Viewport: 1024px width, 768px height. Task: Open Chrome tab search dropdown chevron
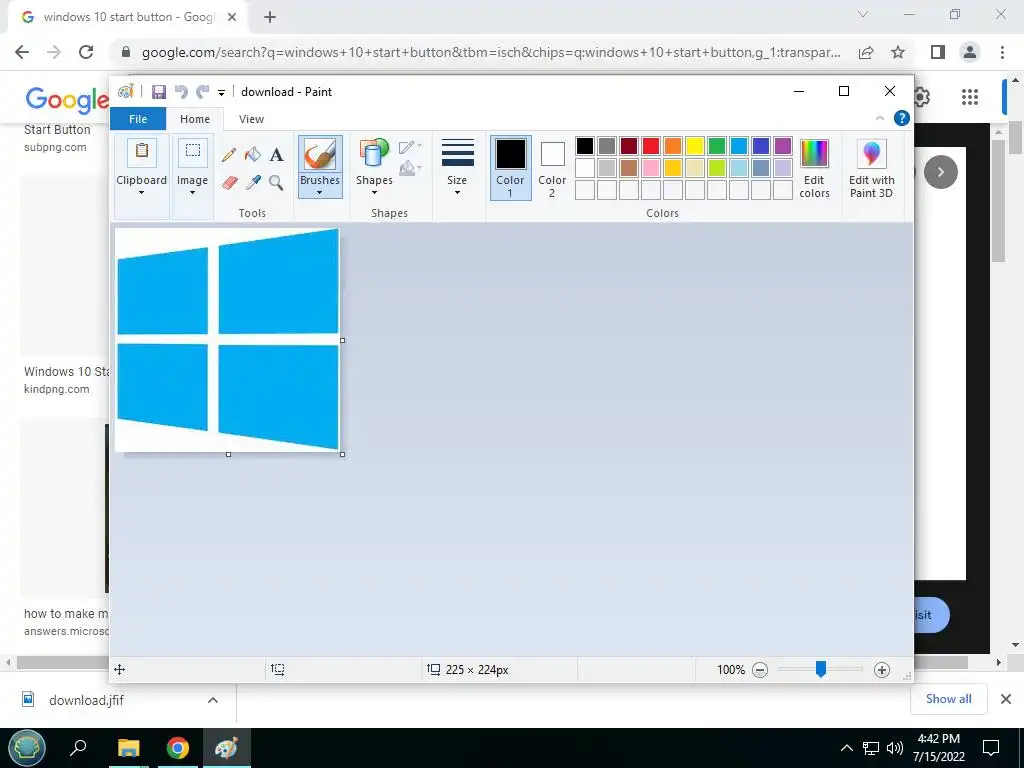pos(863,14)
